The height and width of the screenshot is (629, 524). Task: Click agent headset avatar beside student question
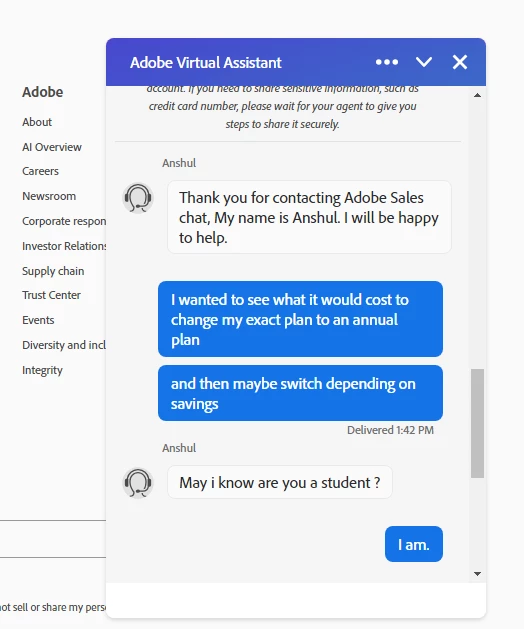pyautogui.click(x=138, y=483)
